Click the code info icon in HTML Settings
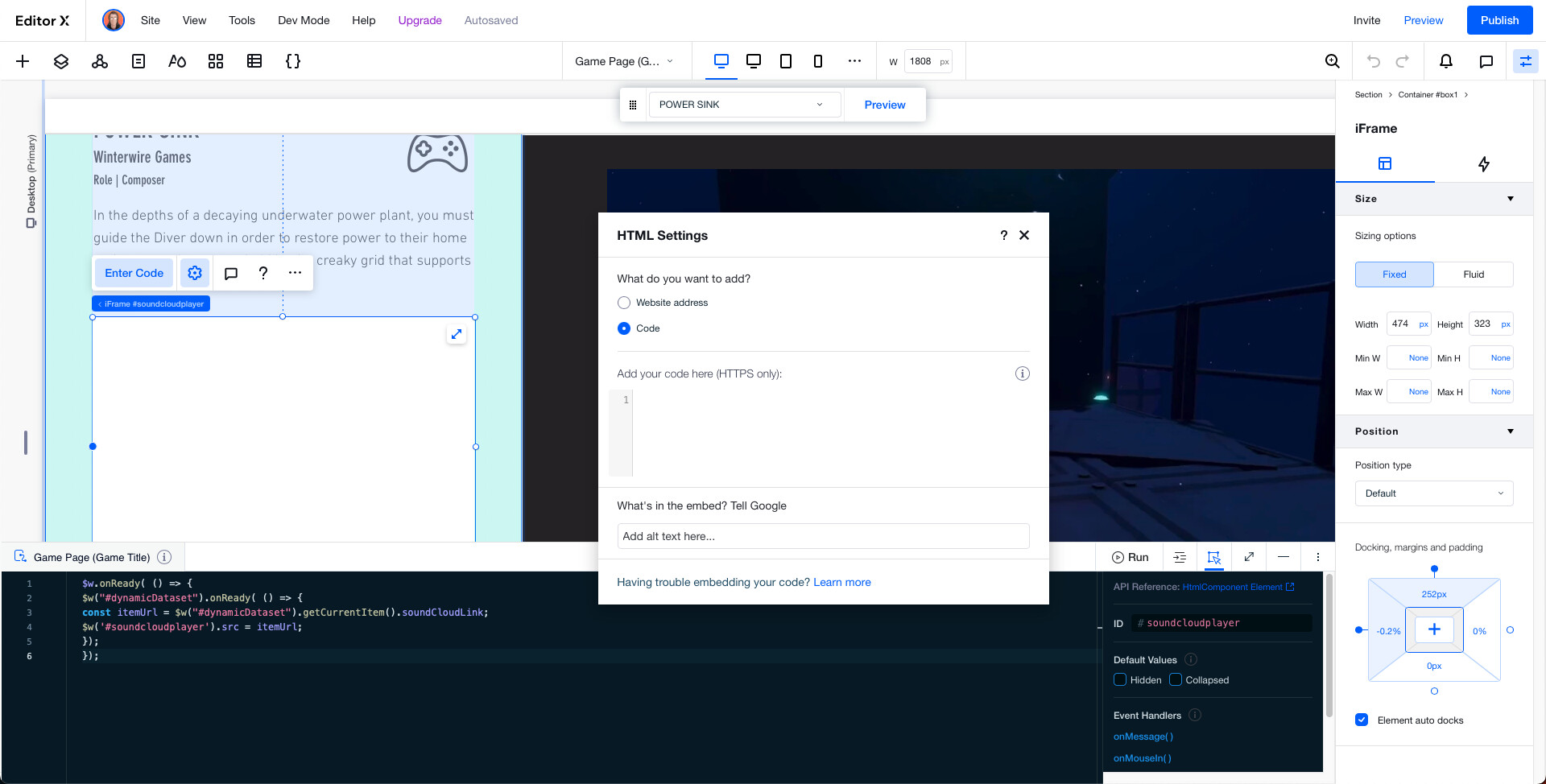 (x=1023, y=373)
